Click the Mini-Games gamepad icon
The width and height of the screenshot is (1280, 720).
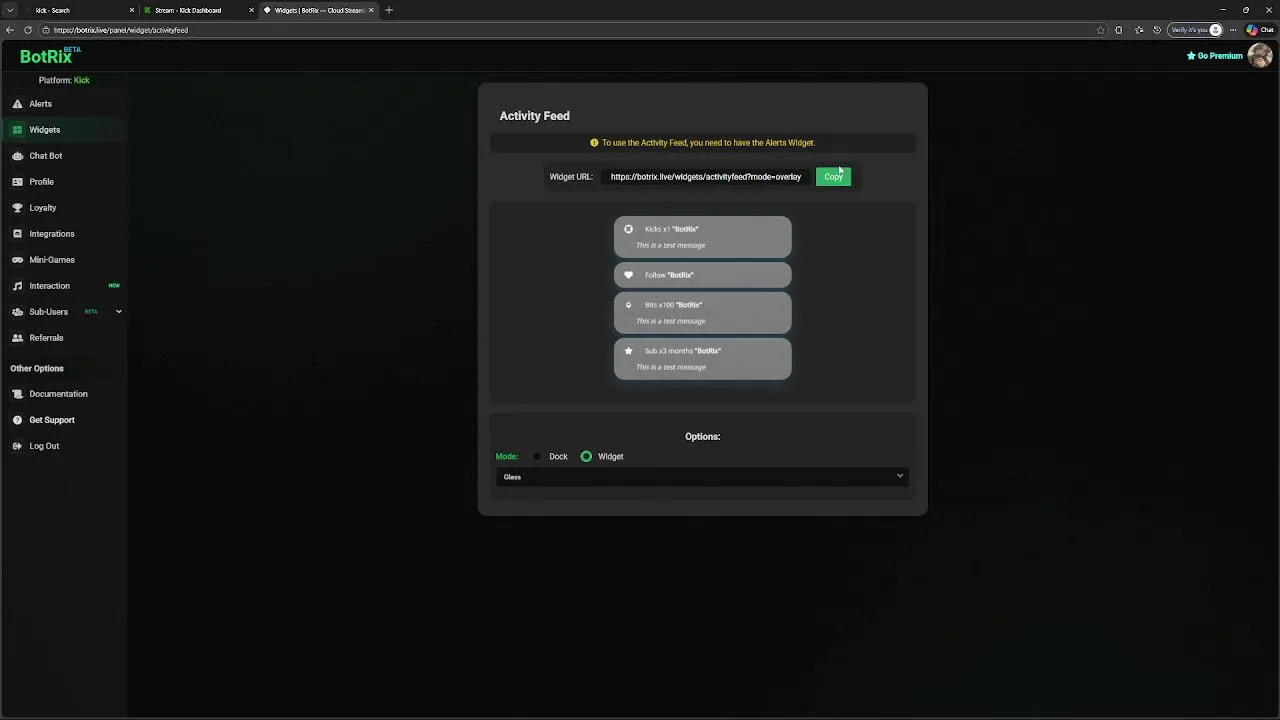click(17, 260)
